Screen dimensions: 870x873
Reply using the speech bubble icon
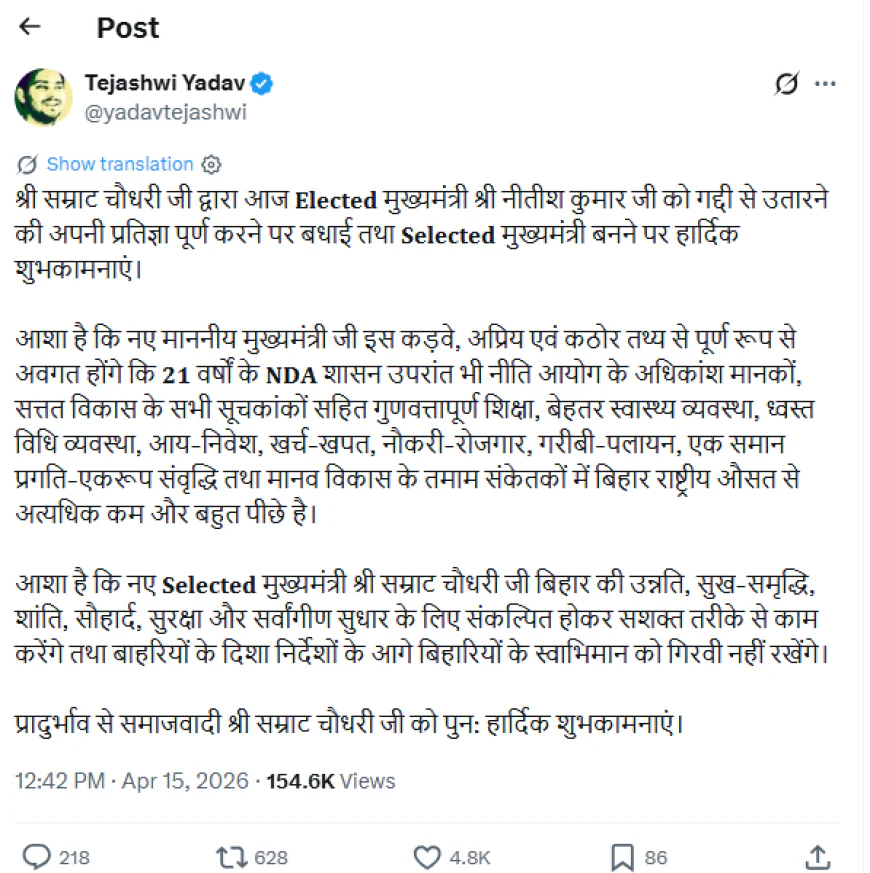point(36,857)
